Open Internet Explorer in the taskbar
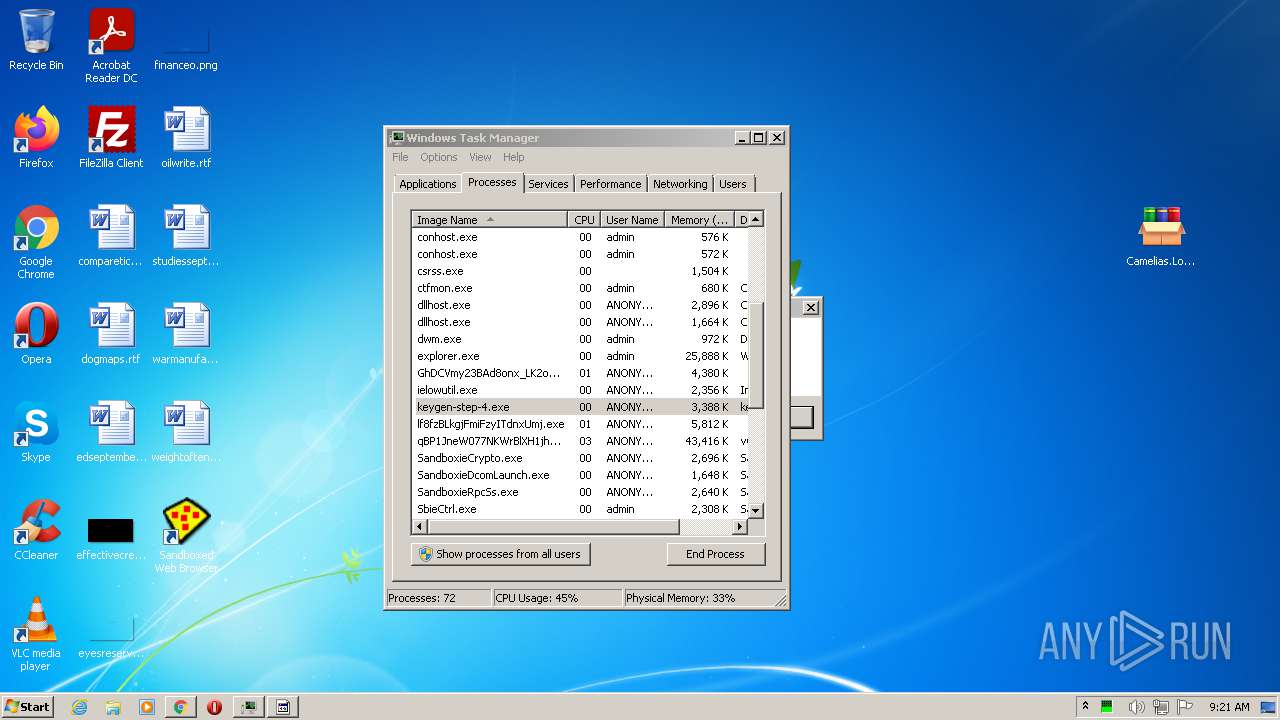Screen dimensions: 1280x720 [79, 707]
